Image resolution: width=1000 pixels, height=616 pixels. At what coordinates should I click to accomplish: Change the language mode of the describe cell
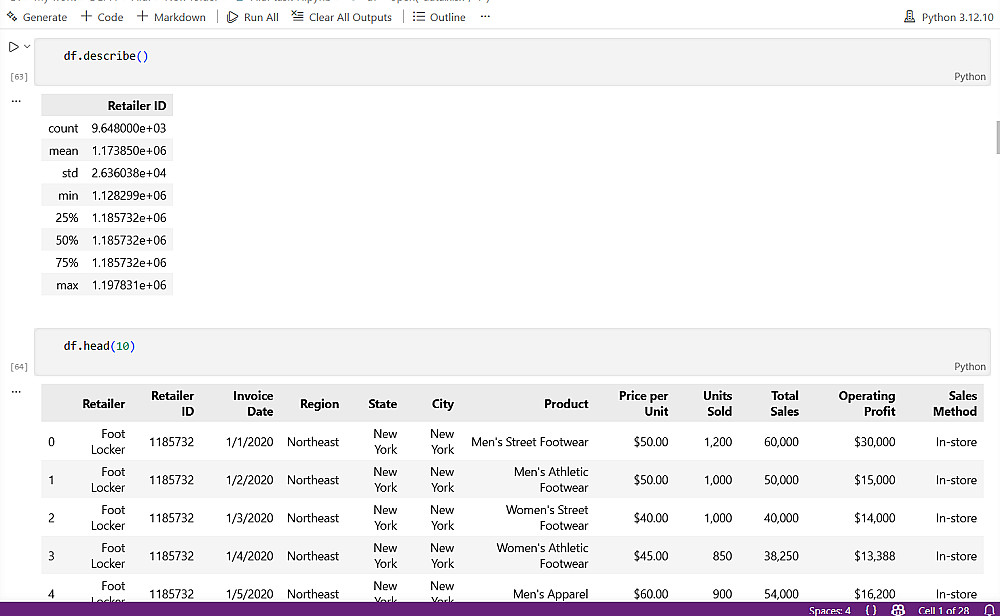tap(969, 77)
